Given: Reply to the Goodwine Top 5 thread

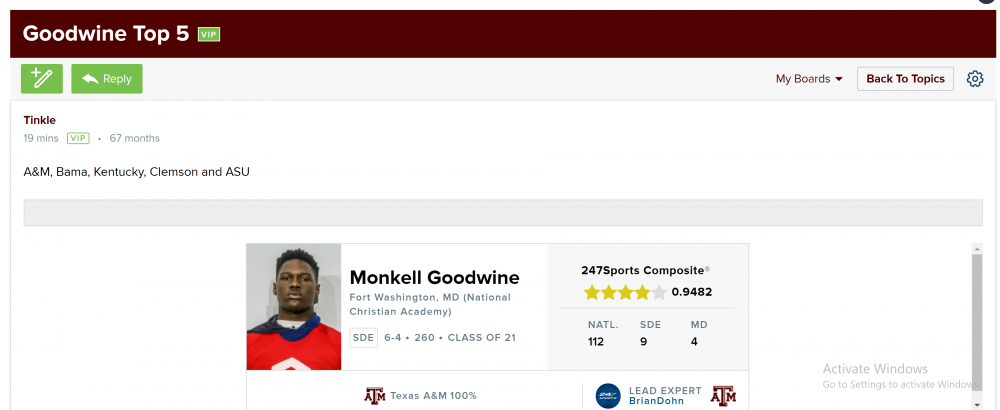Looking at the screenshot, I should (107, 79).
